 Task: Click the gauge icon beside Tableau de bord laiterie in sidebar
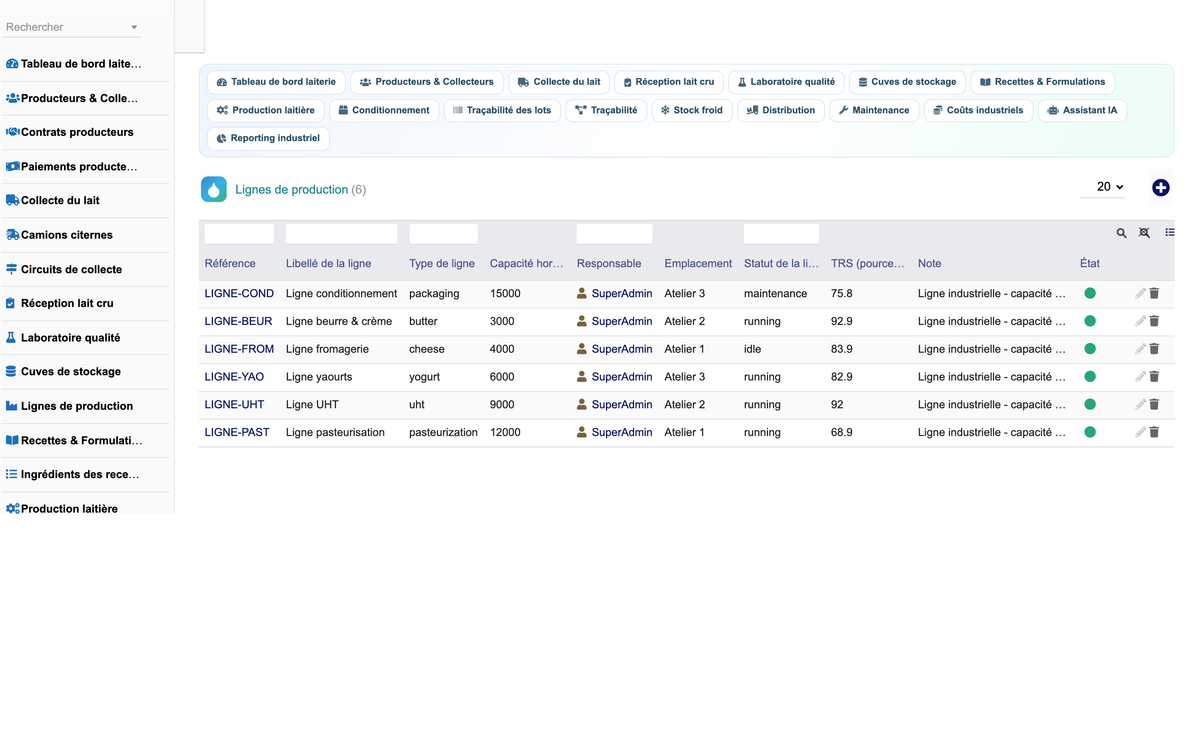point(12,63)
